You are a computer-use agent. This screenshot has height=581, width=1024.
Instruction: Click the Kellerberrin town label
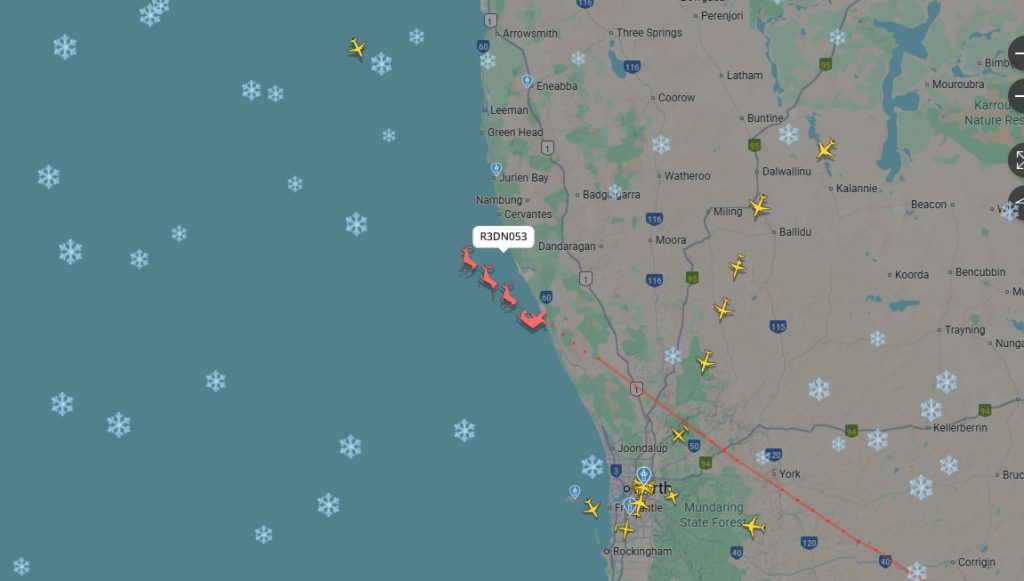[960, 428]
